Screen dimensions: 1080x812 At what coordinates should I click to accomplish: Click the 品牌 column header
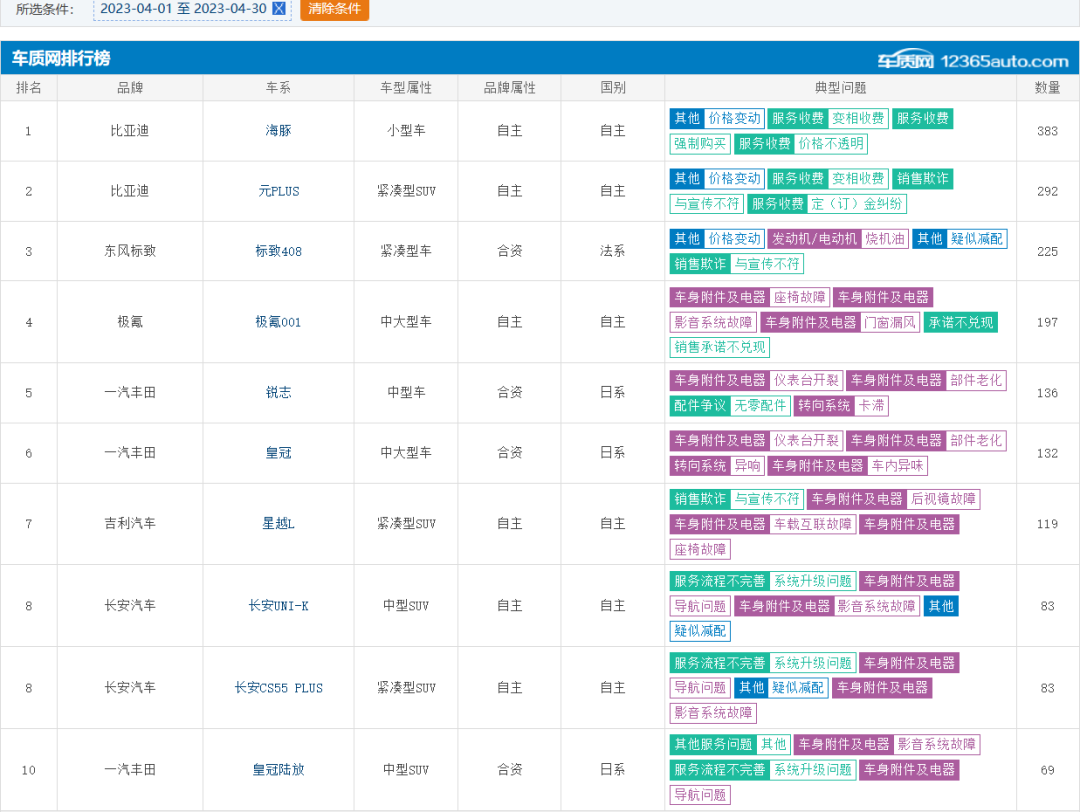tap(130, 87)
